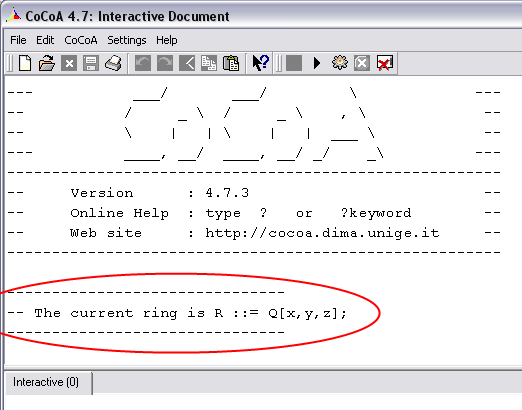Viewport: 522px width, 410px height.
Task: Click the Copy icon in the toolbar
Action: (x=209, y=63)
